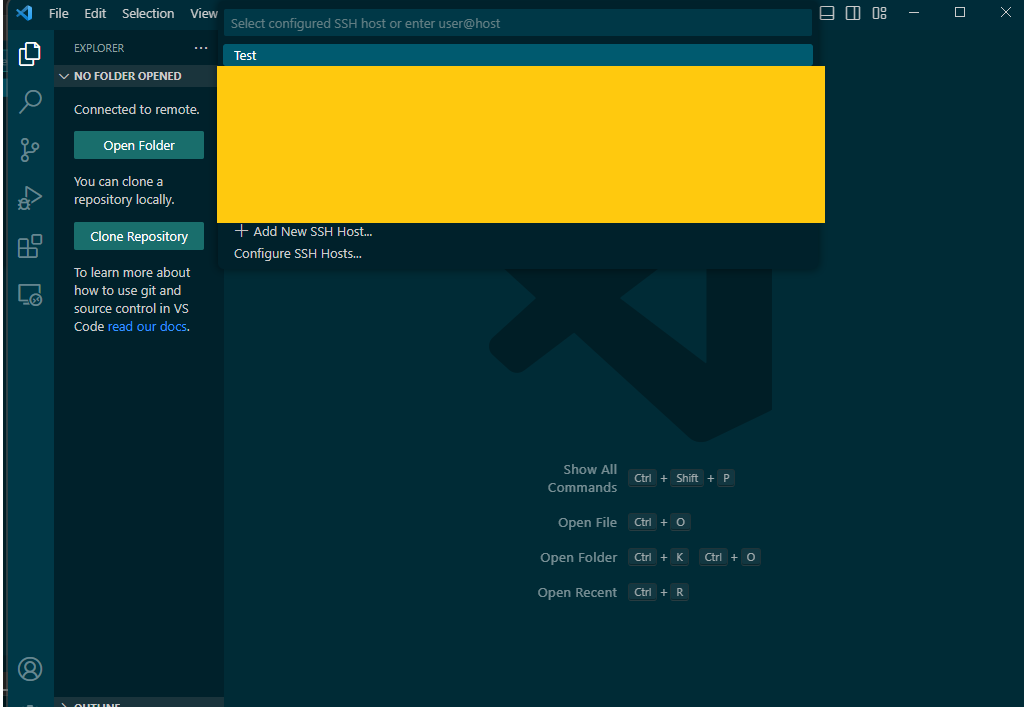Click the Explorer icon in activity bar
Screen dimensions: 1024x707
click(x=29, y=53)
